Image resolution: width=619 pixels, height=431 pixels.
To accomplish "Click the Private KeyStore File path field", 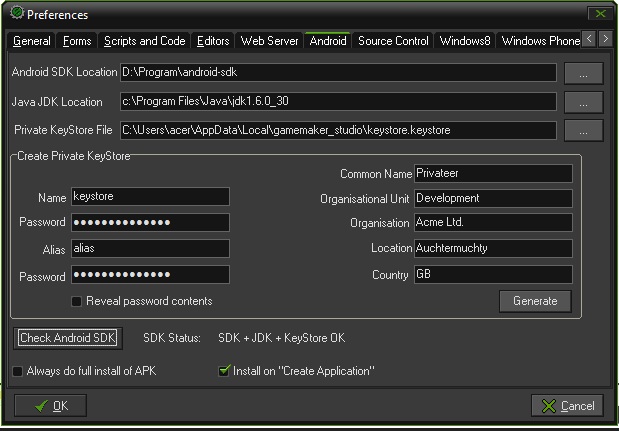I will click(x=338, y=130).
